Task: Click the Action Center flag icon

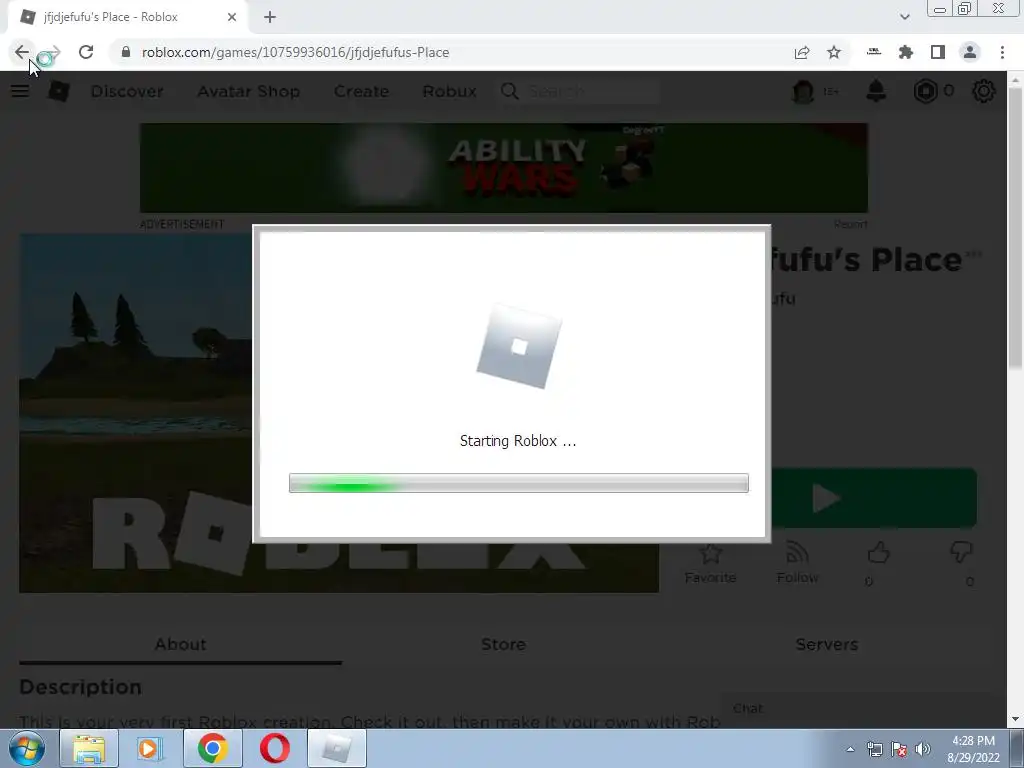Action: [x=899, y=749]
